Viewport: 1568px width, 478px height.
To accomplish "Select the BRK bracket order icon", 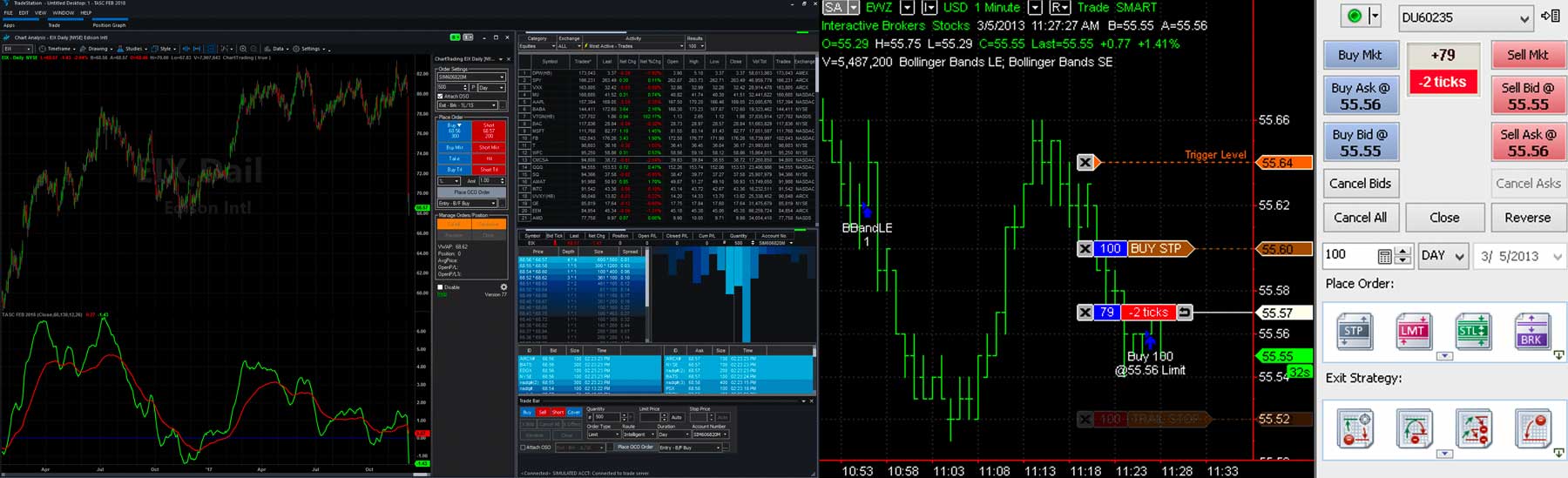I will point(1531,331).
